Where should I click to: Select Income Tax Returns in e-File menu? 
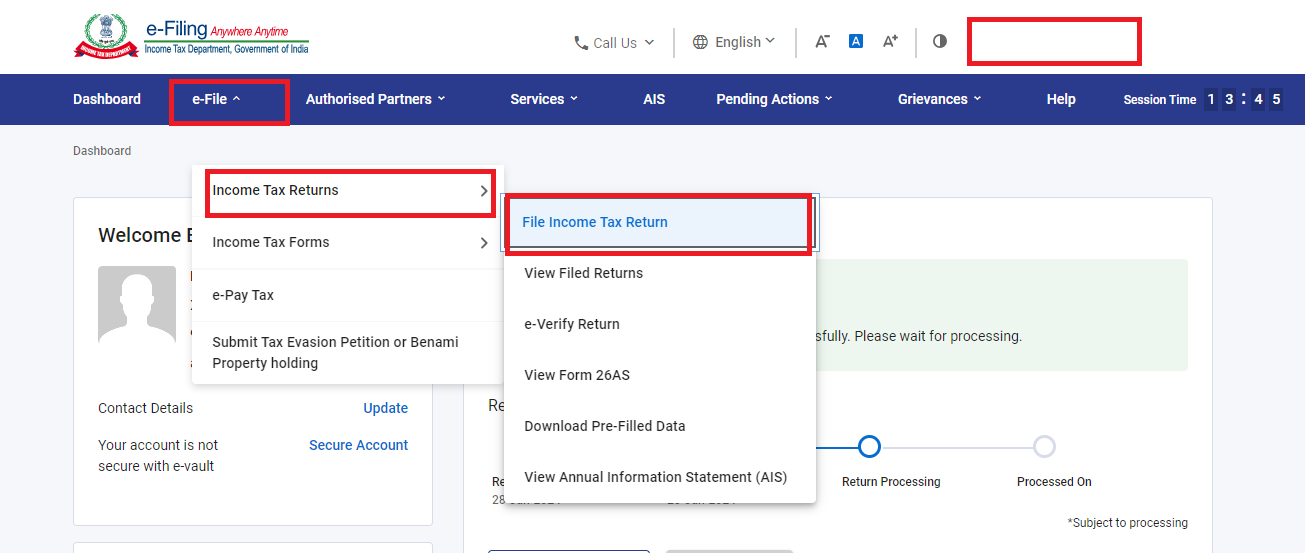pyautogui.click(x=350, y=191)
